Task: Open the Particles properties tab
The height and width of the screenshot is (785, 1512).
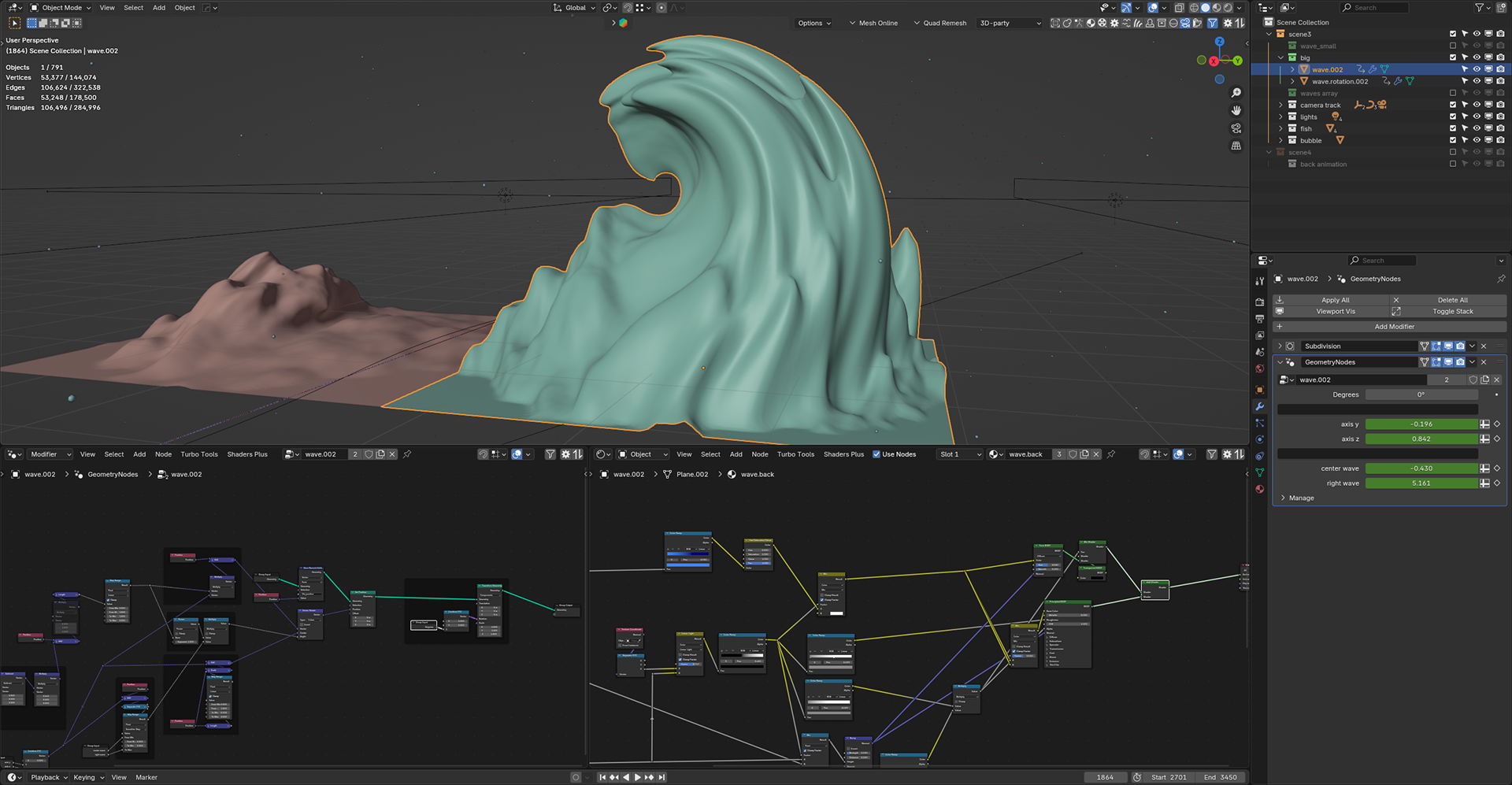Action: (1259, 424)
